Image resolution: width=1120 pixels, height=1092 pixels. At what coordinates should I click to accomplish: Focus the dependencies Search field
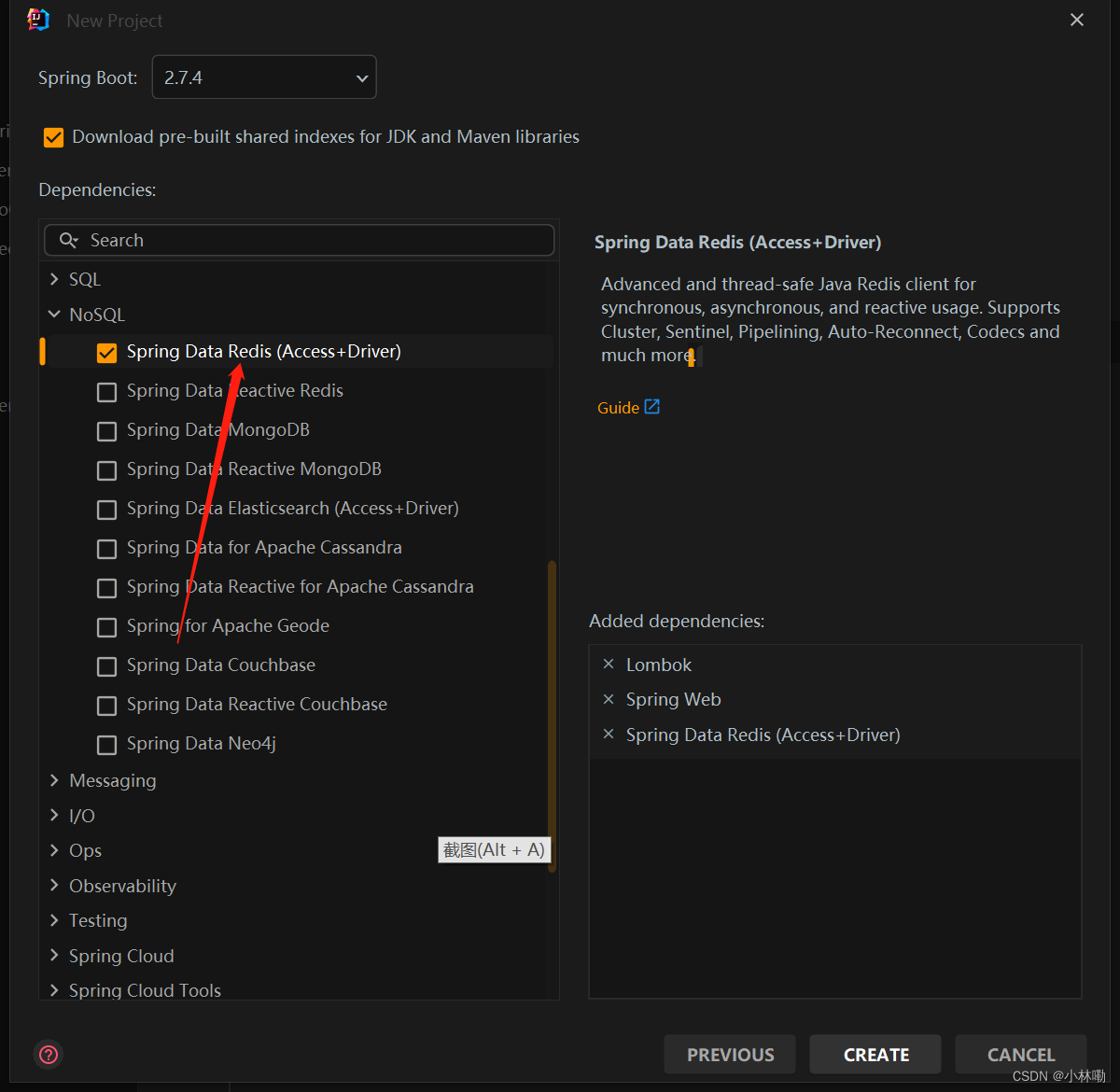point(300,240)
